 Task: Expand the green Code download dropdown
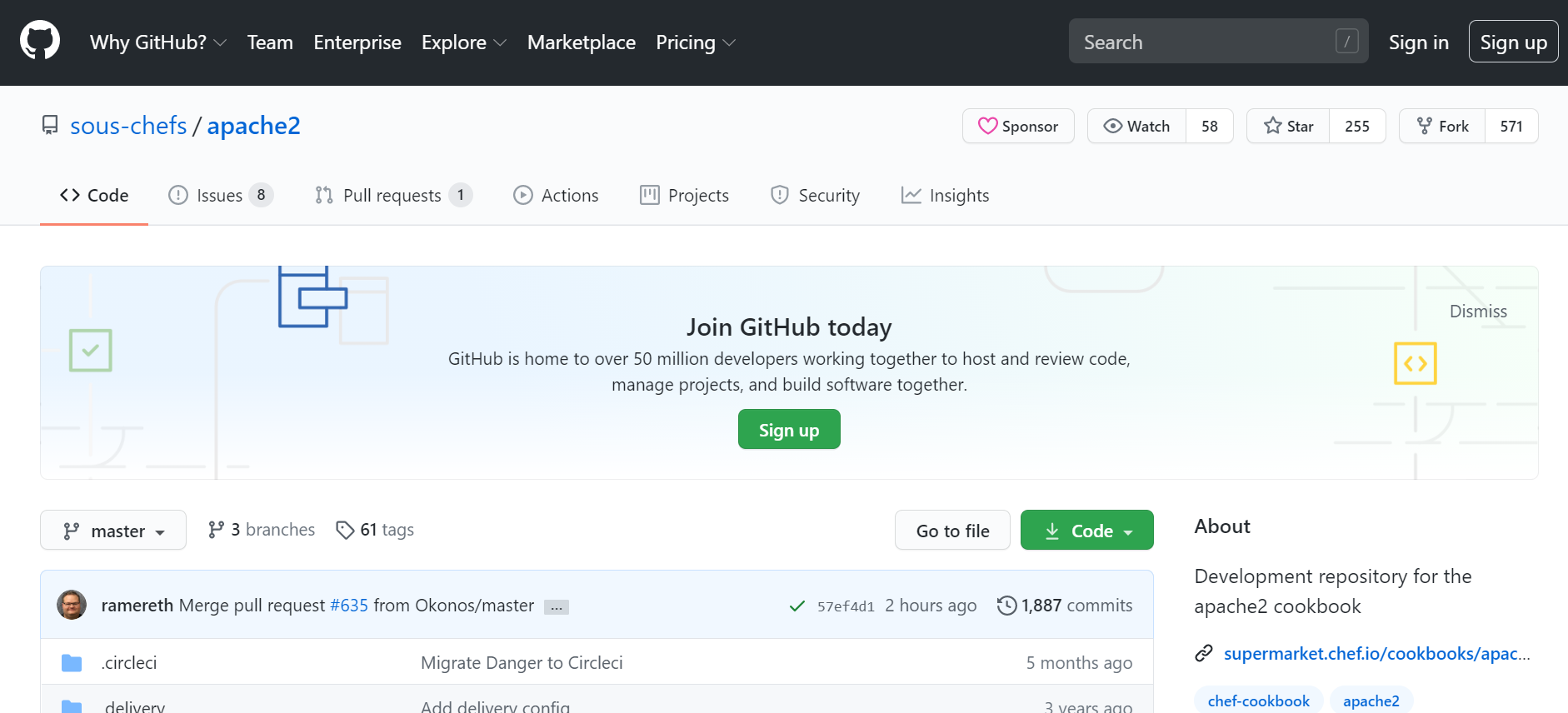(x=1086, y=530)
